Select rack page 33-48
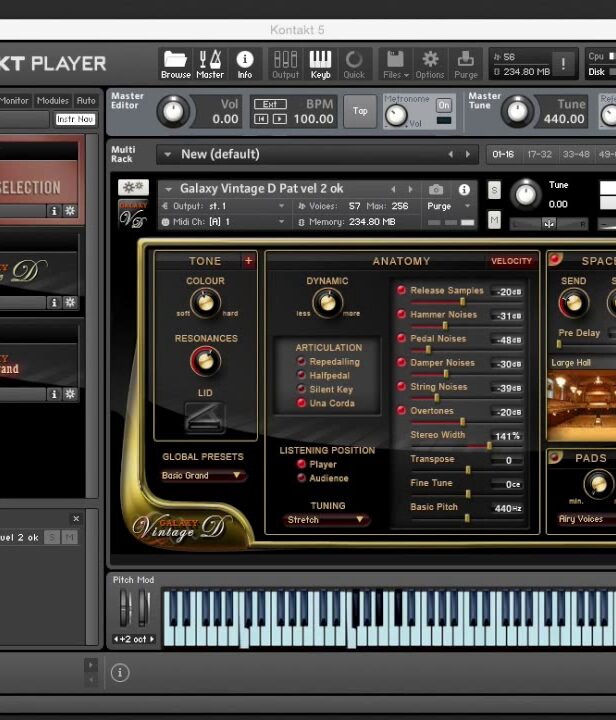The width and height of the screenshot is (616, 720). pyautogui.click(x=576, y=154)
